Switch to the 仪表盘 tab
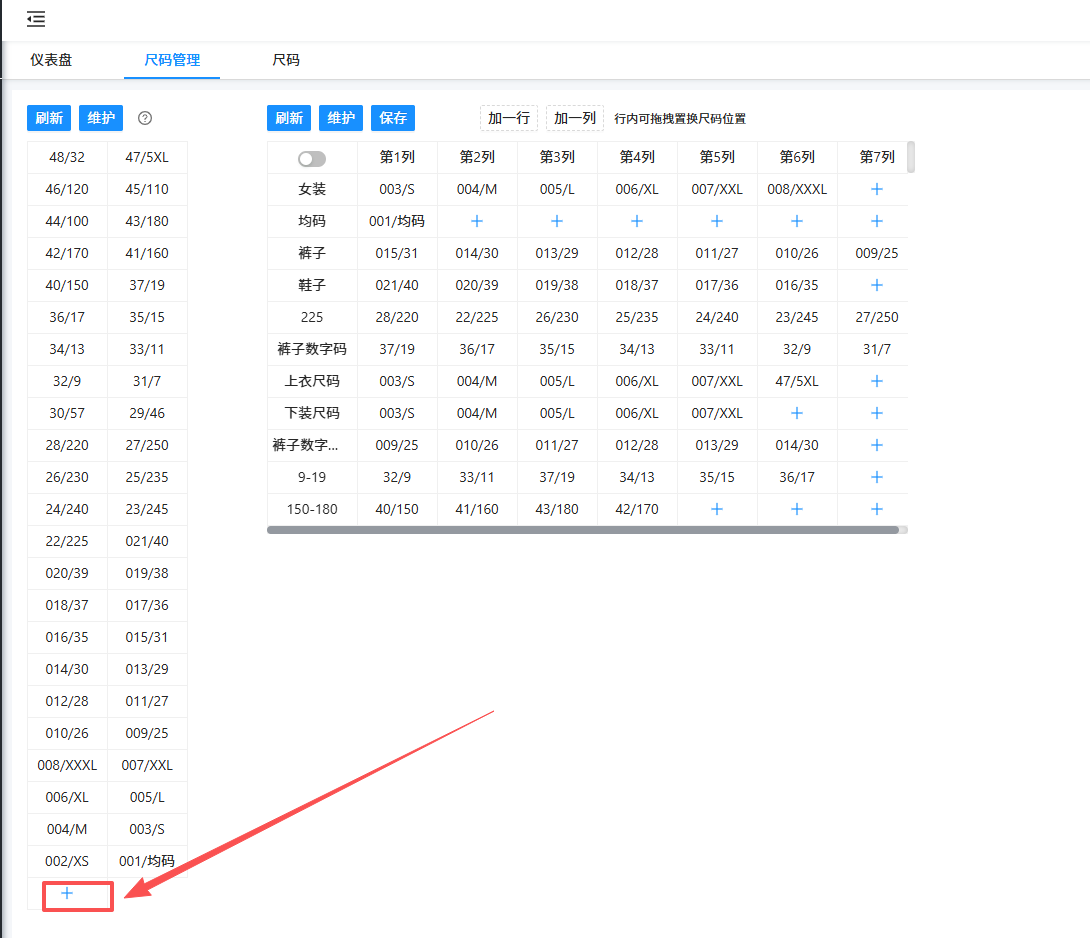Screen dimensions: 1090x938 (x=51, y=60)
